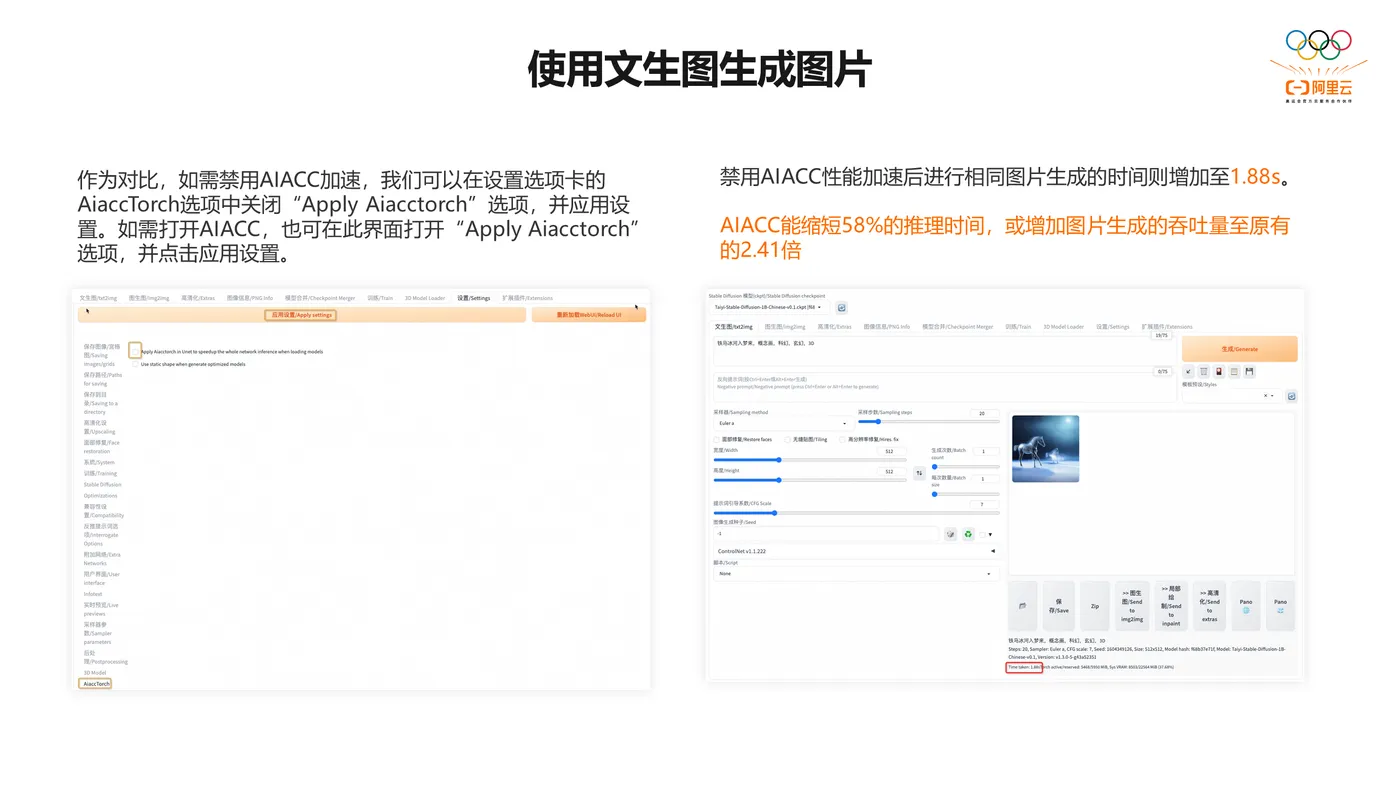Click the x icon to clear Styles selection
1400x788 pixels.
tap(1265, 396)
